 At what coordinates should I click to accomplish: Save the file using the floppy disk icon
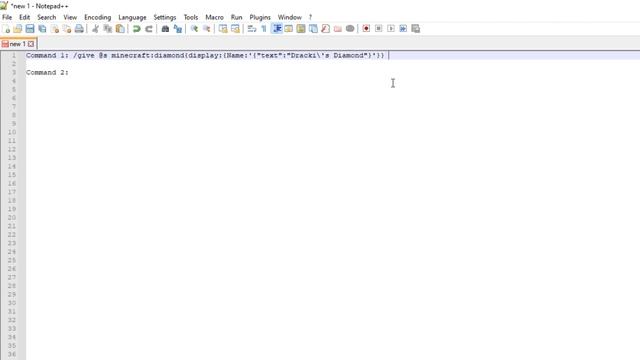click(x=30, y=29)
